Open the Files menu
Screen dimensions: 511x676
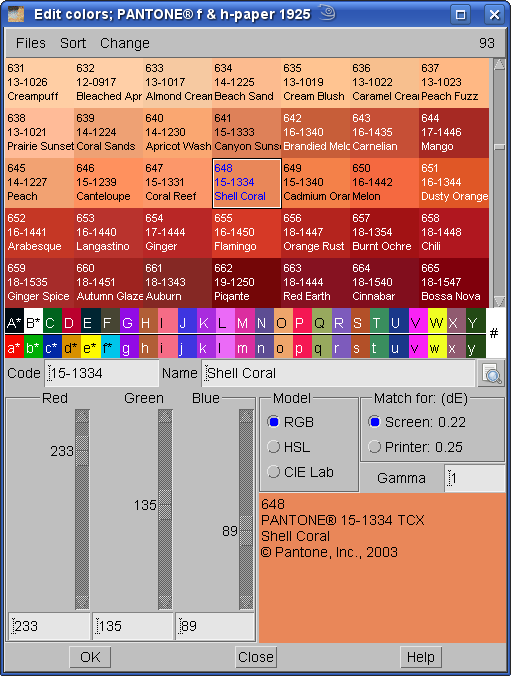click(x=31, y=43)
